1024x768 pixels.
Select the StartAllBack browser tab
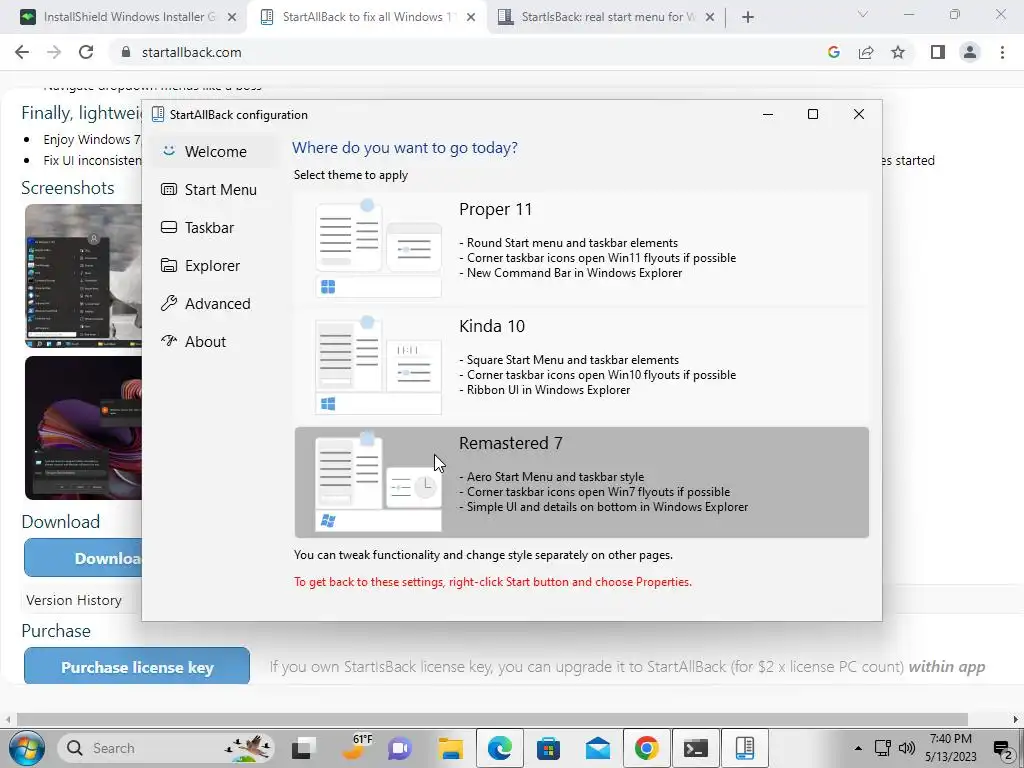coord(366,17)
